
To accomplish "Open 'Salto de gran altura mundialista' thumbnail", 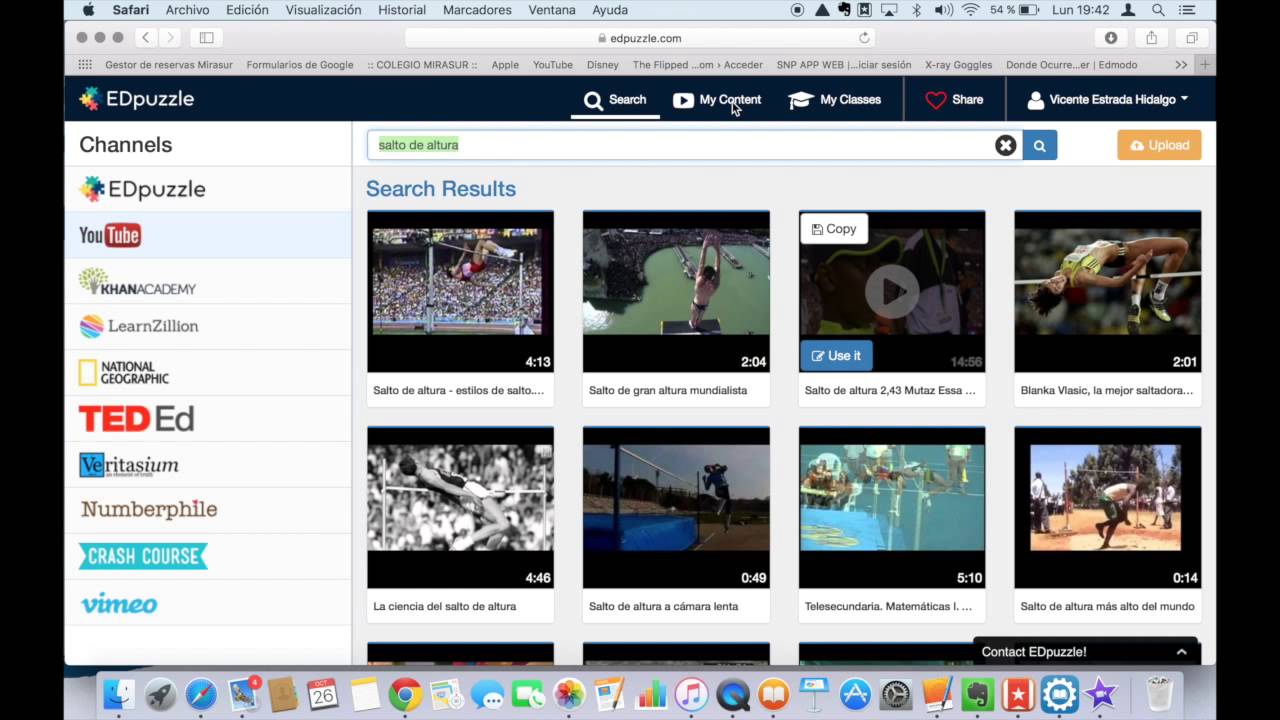I will tap(676, 292).
